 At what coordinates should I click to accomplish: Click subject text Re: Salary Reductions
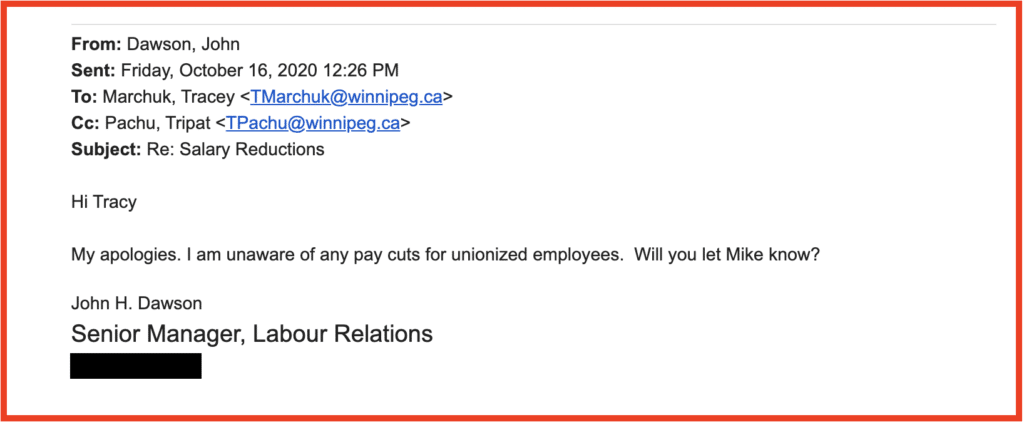pyautogui.click(x=235, y=149)
